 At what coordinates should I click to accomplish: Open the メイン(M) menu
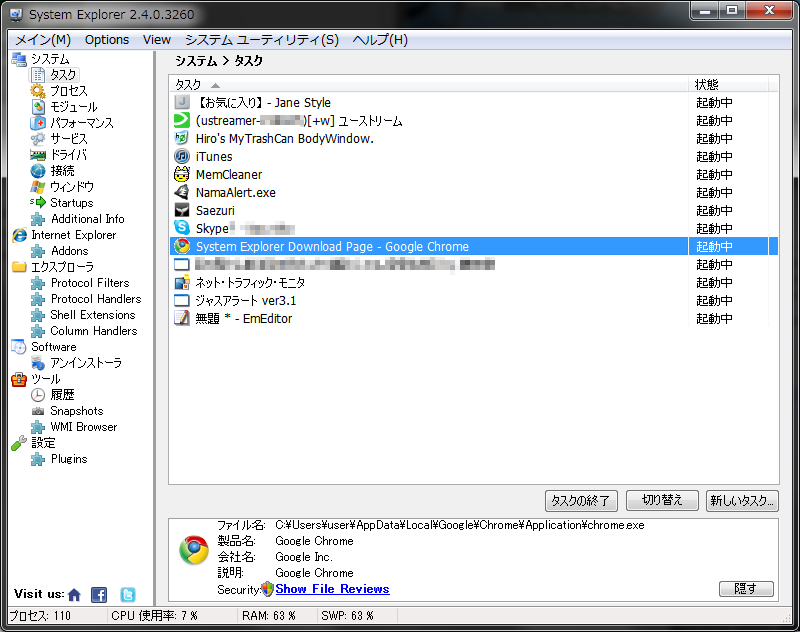click(43, 40)
